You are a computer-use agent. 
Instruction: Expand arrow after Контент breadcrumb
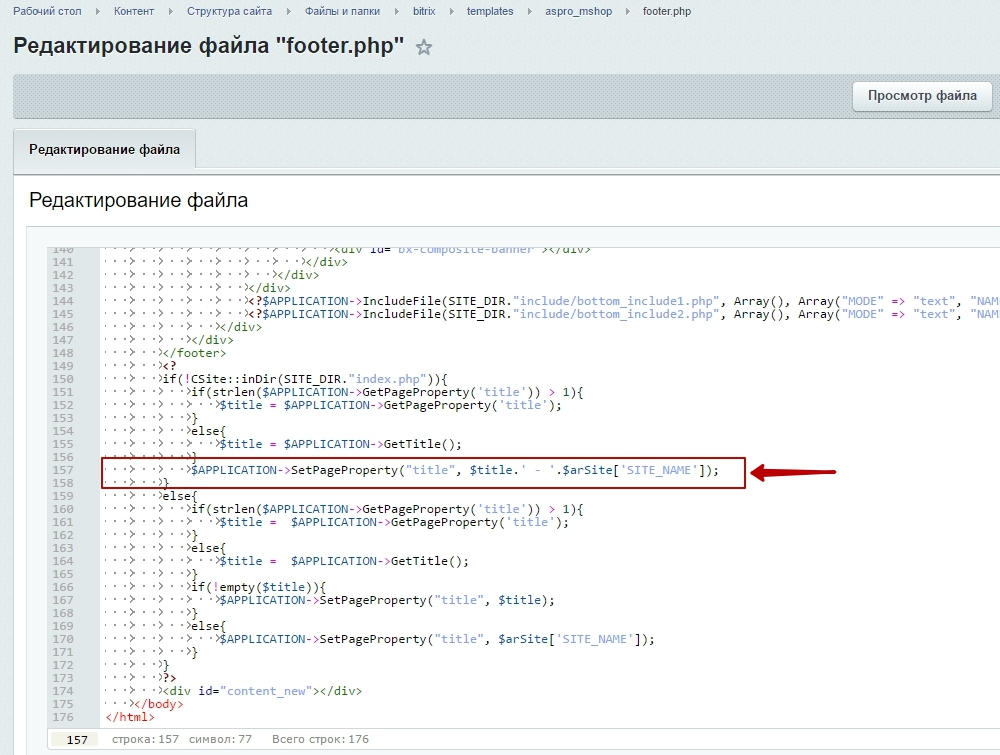172,11
